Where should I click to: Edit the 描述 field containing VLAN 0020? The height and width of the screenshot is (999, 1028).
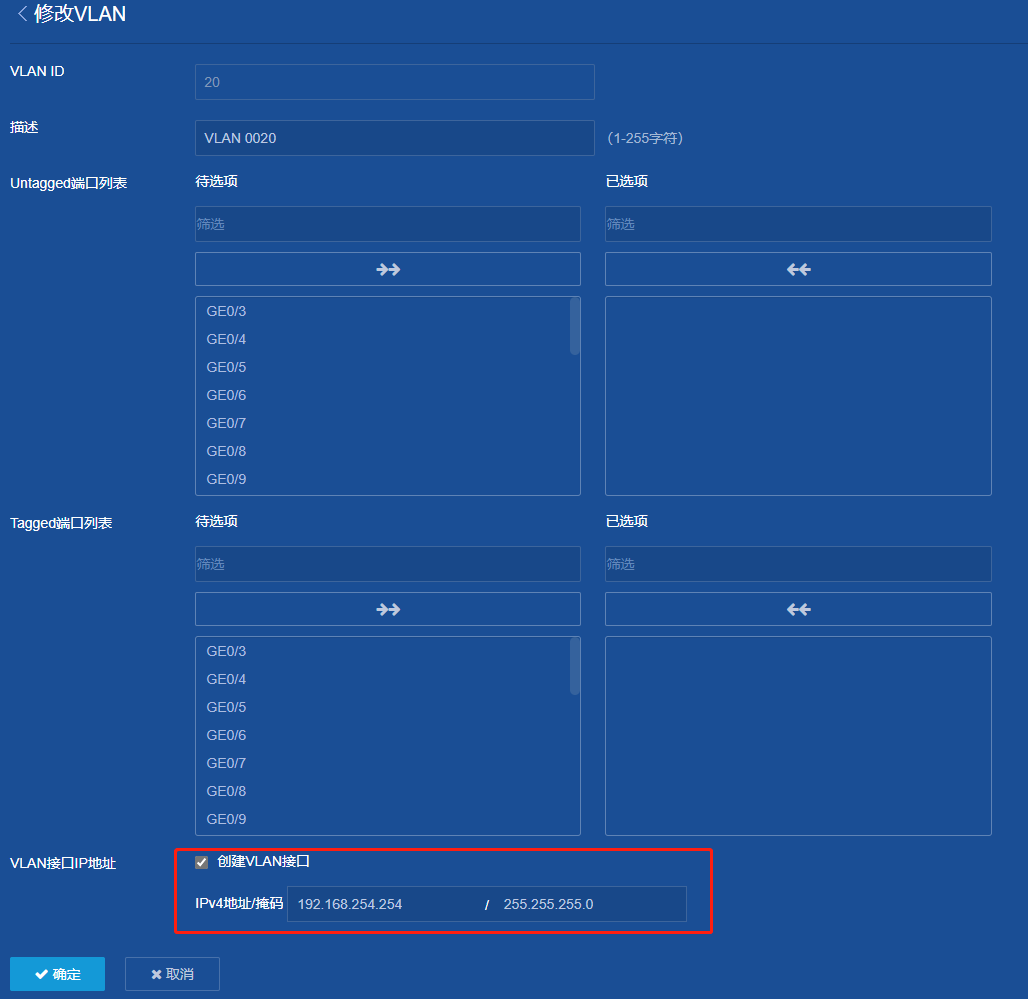click(395, 138)
